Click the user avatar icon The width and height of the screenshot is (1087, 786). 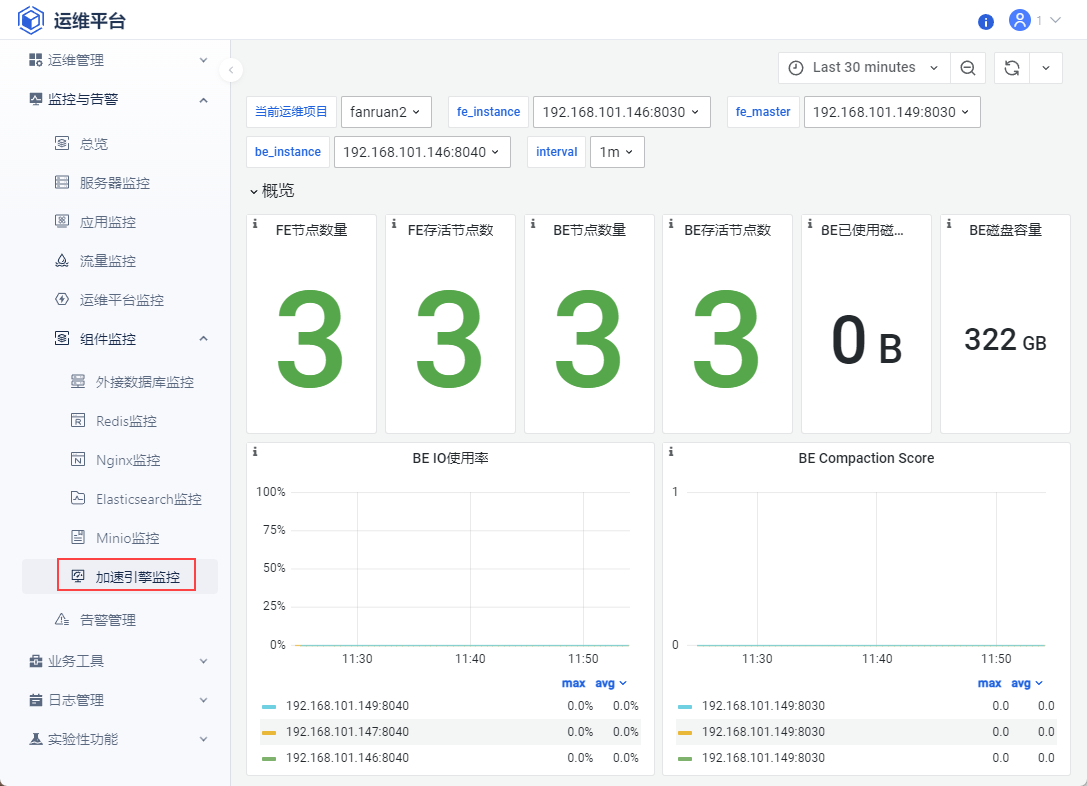coord(1019,20)
